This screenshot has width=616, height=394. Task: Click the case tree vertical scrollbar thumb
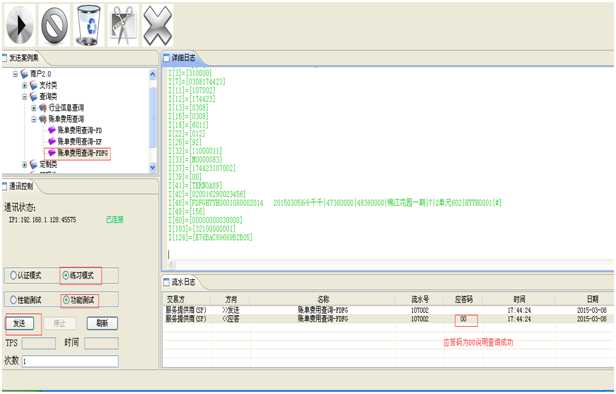click(x=153, y=118)
